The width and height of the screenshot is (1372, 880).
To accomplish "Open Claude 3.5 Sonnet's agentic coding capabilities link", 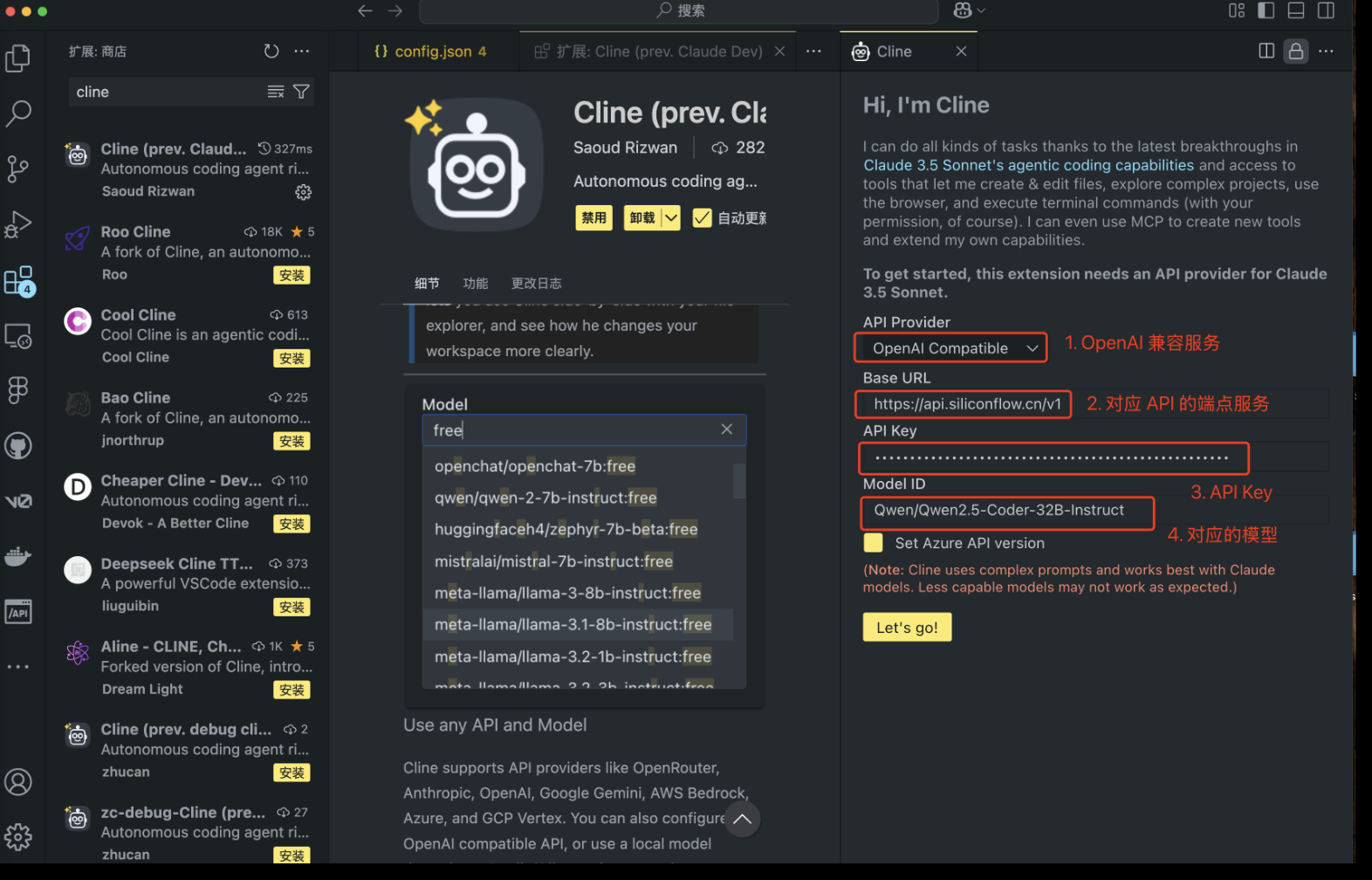I will click(1028, 165).
